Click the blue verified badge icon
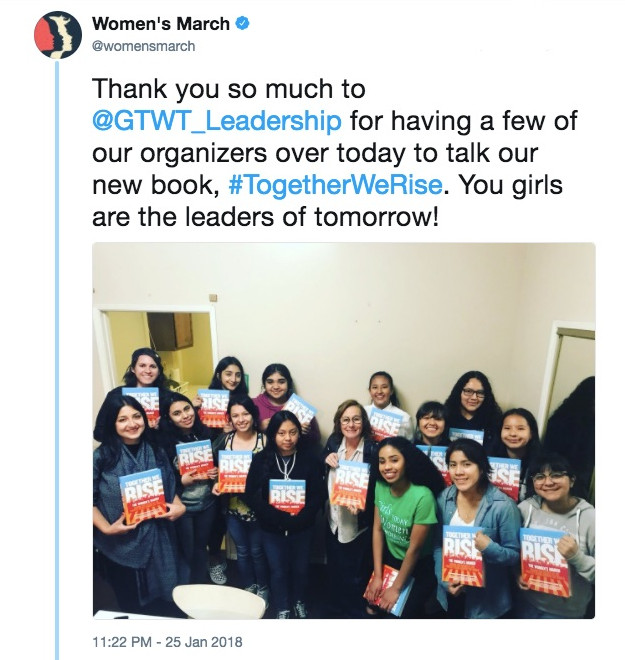625x660 pixels. coord(242,24)
